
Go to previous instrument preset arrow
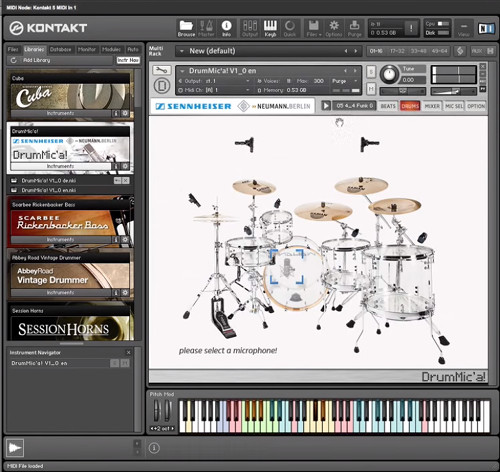pyautogui.click(x=346, y=71)
